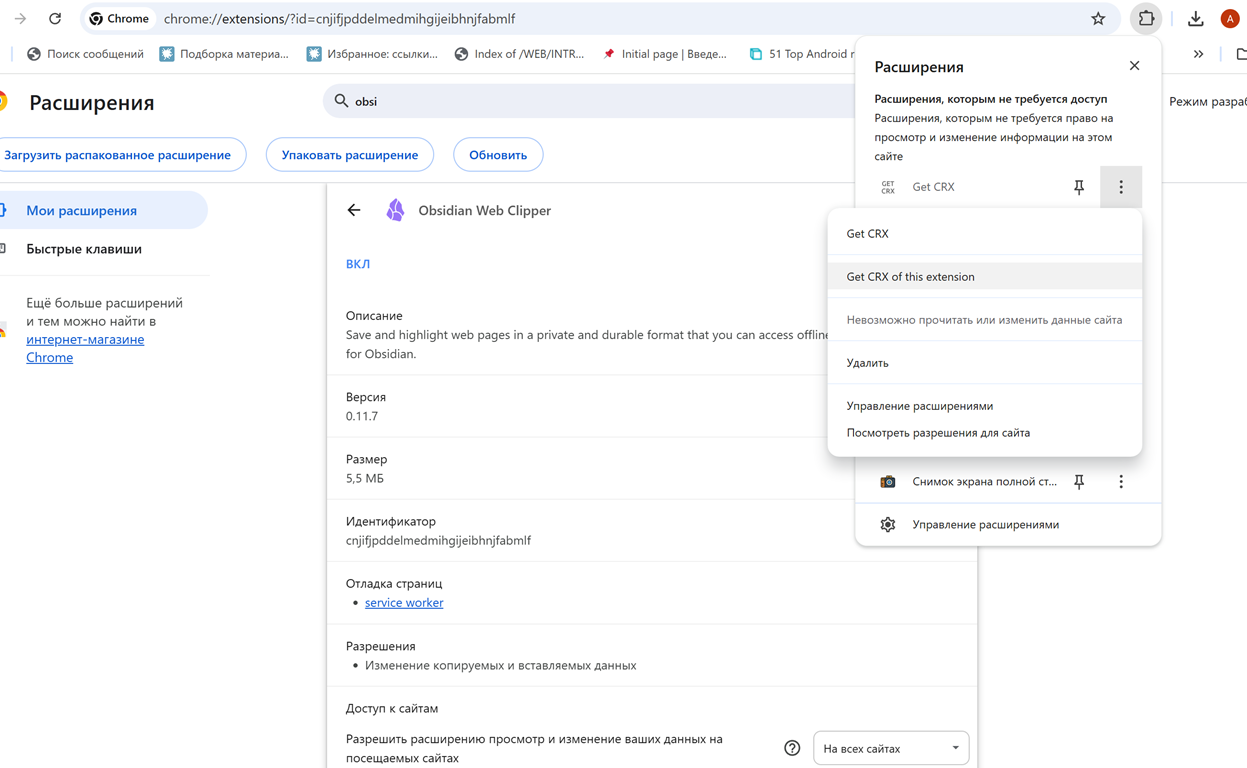Open browser downloads icon
Screen dimensions: 1247x768
1195,18
